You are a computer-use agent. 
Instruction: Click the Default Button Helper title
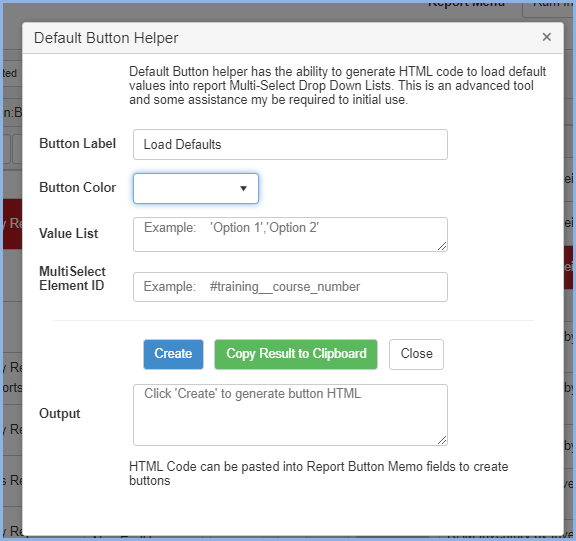pyautogui.click(x=106, y=38)
